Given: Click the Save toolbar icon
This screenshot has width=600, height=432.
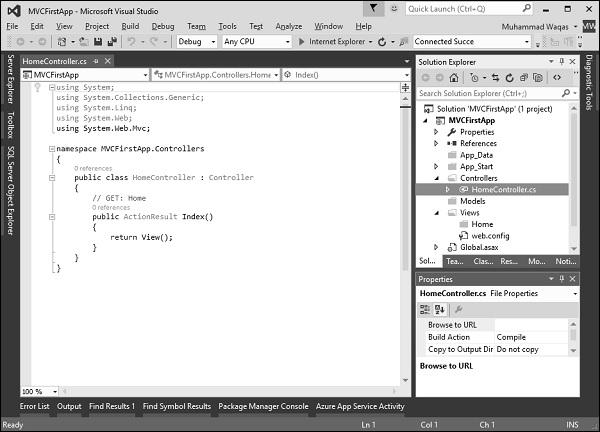Looking at the screenshot, I should [98, 41].
